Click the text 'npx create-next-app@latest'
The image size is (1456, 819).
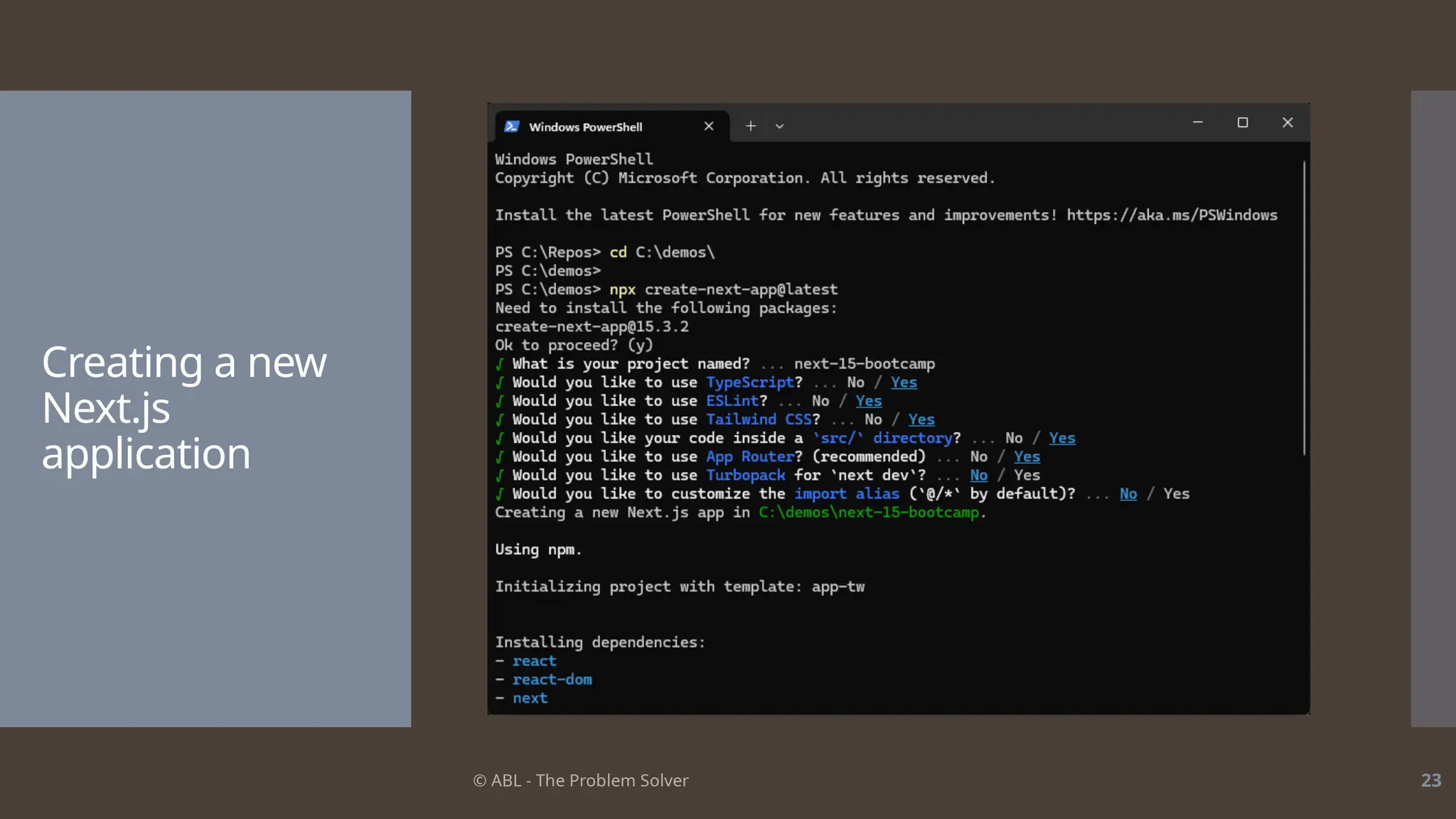(x=723, y=289)
